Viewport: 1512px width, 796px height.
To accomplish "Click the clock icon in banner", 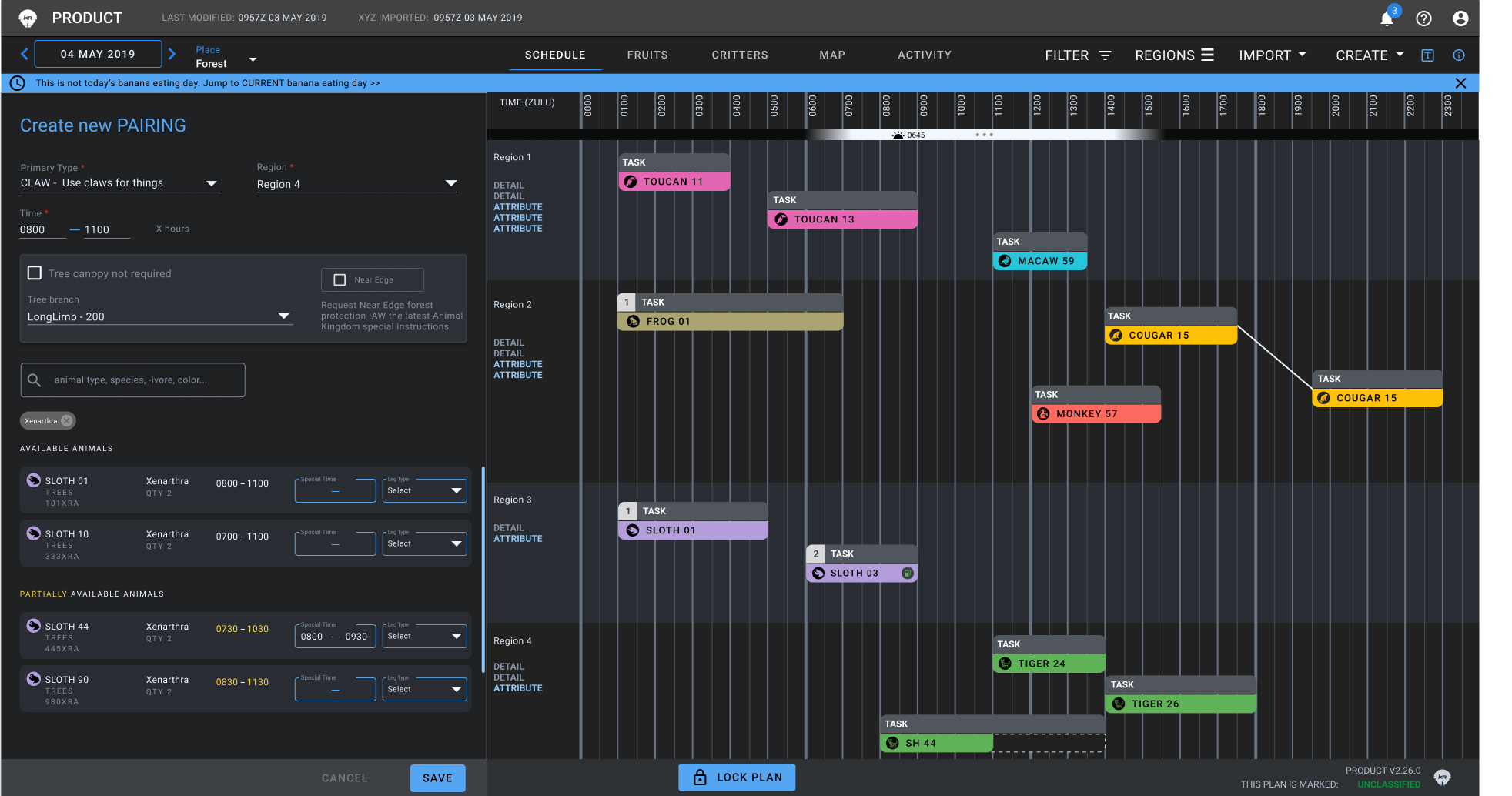I will pyautogui.click(x=18, y=83).
